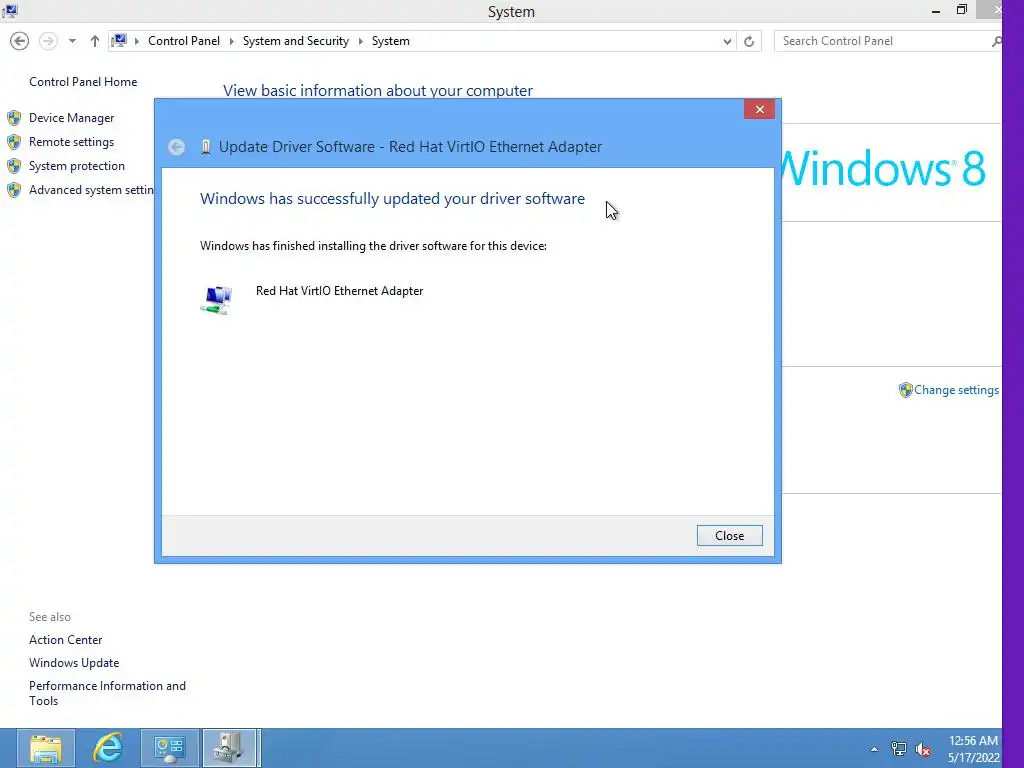Image resolution: width=1024 pixels, height=768 pixels.
Task: Minimize the System window
Action: pyautogui.click(x=936, y=10)
